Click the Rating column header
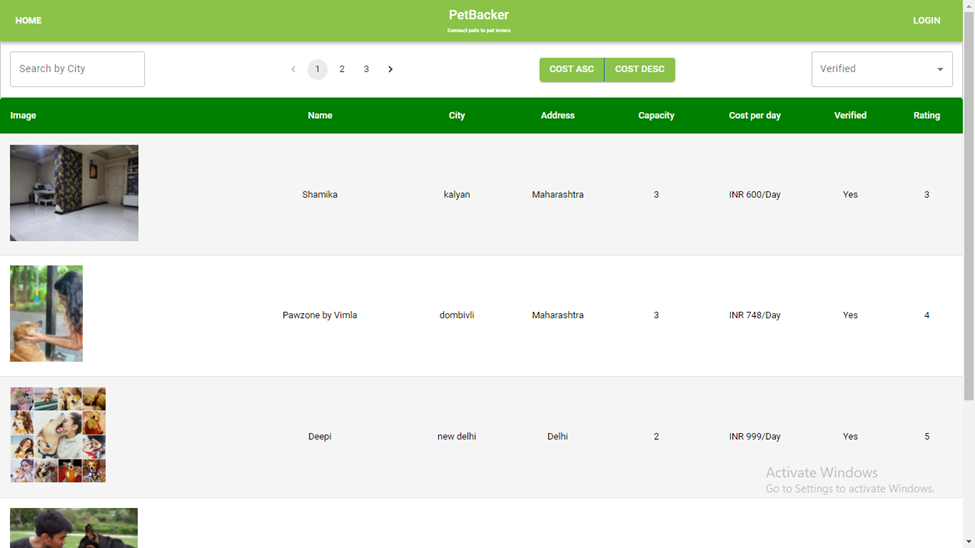Viewport: 975px width, 548px height. pyautogui.click(x=926, y=116)
